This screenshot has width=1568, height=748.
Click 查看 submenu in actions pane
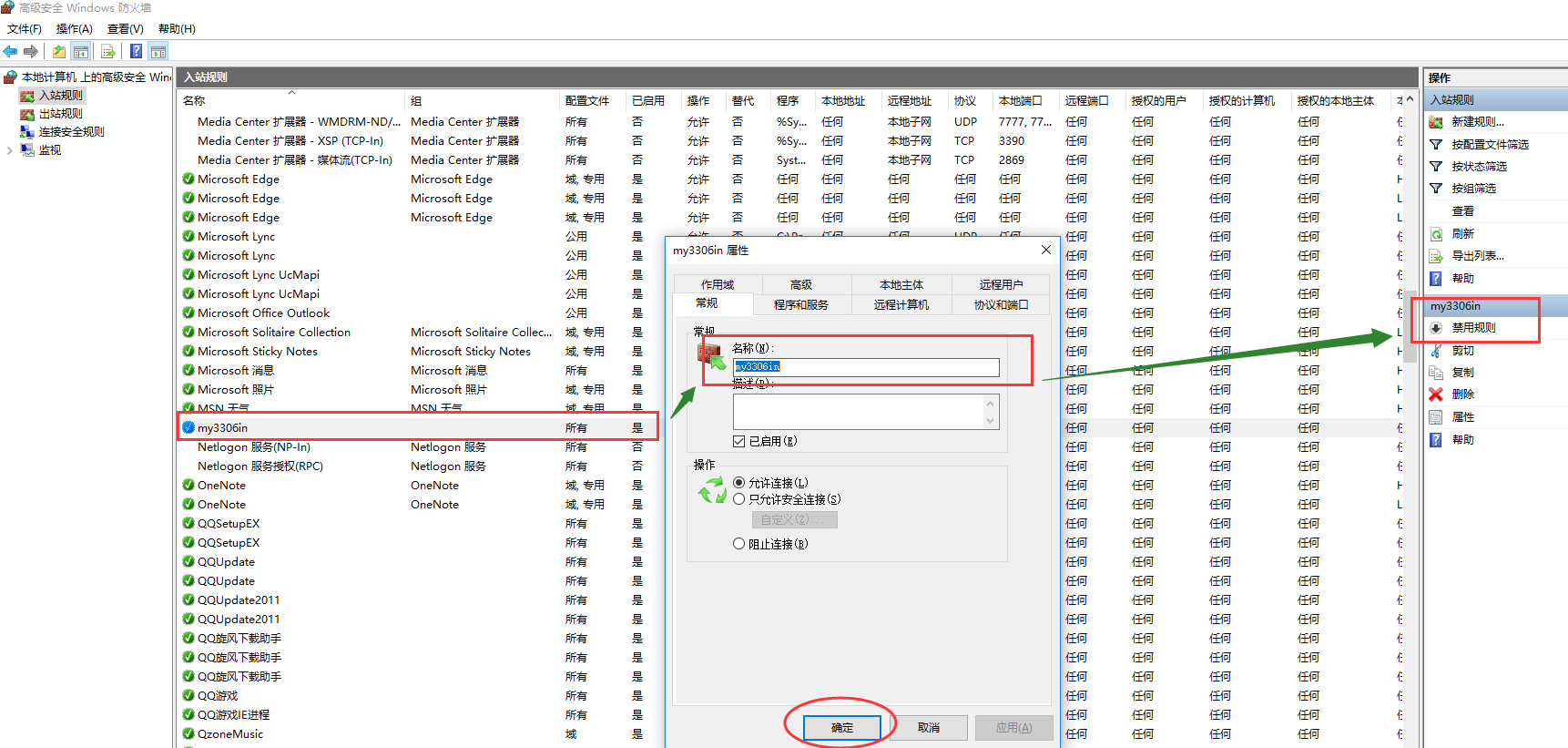pyautogui.click(x=1462, y=210)
